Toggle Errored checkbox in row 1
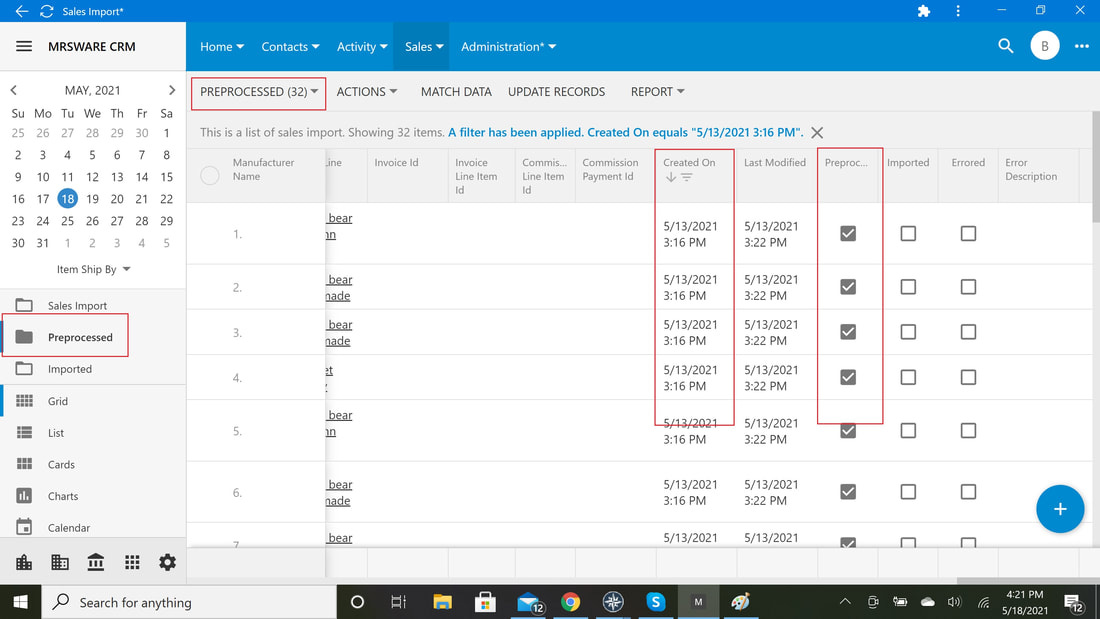The width and height of the screenshot is (1100, 619). tap(968, 234)
